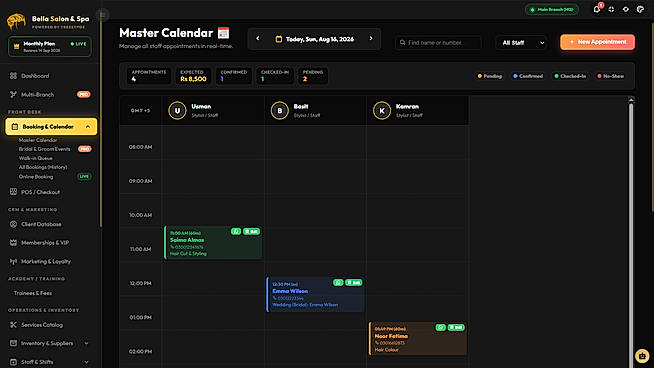
Task: Click Usman's avatar circle
Action: click(177, 111)
